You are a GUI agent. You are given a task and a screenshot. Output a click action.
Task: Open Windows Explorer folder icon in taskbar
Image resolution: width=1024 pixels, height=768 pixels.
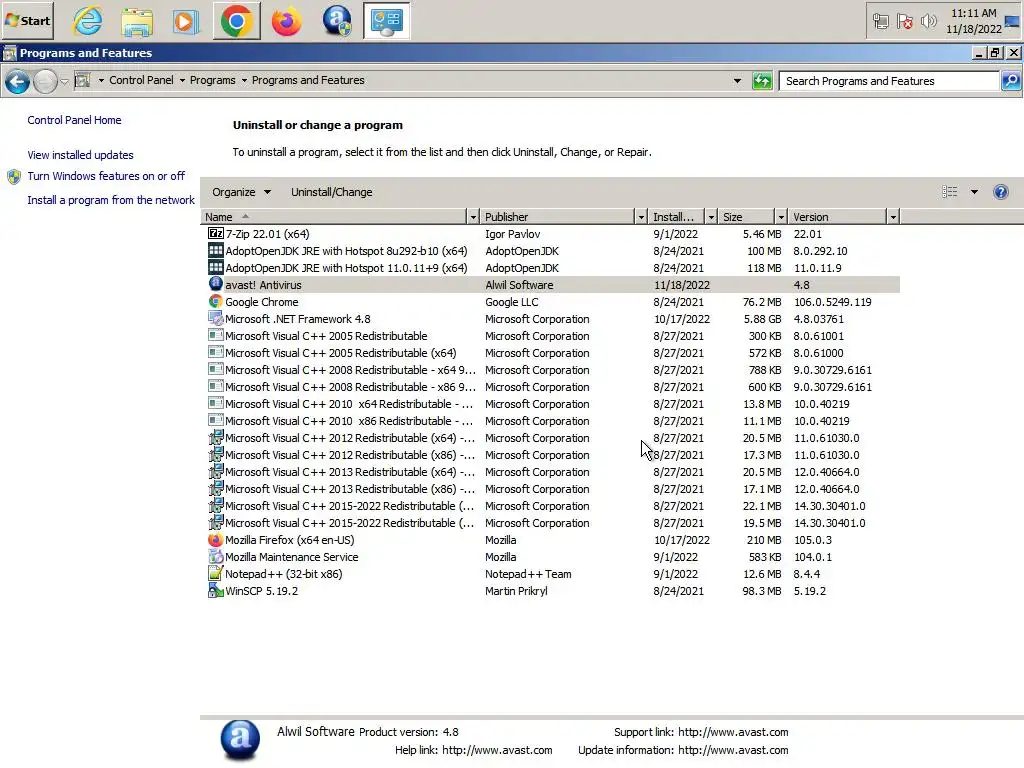click(137, 21)
